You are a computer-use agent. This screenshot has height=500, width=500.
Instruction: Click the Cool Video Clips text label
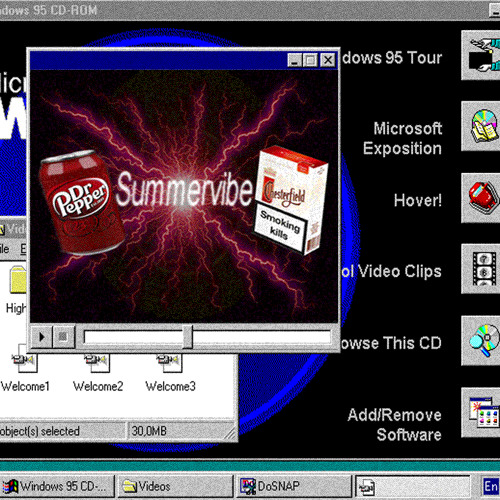[391, 272]
